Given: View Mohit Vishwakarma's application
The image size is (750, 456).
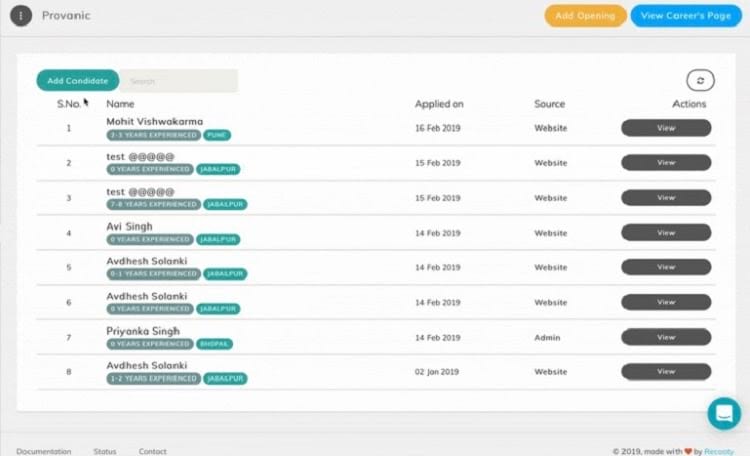Looking at the screenshot, I should 666,128.
